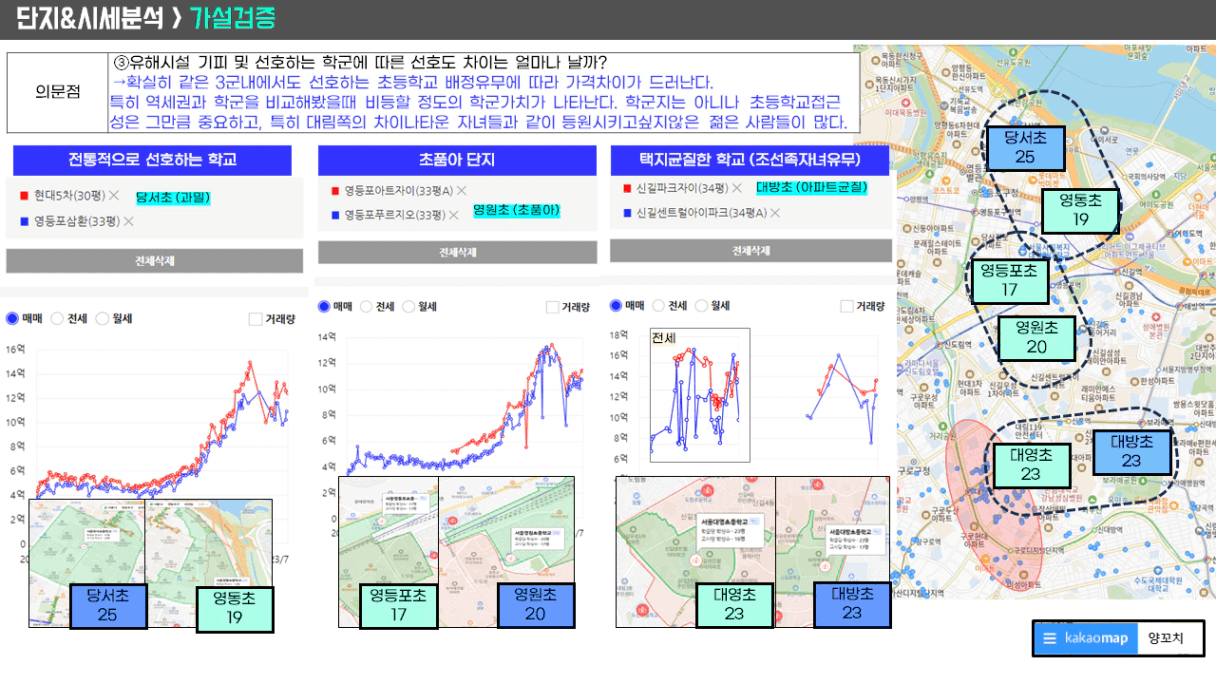Click the 영원초 20 label on the map

pos(1037,338)
